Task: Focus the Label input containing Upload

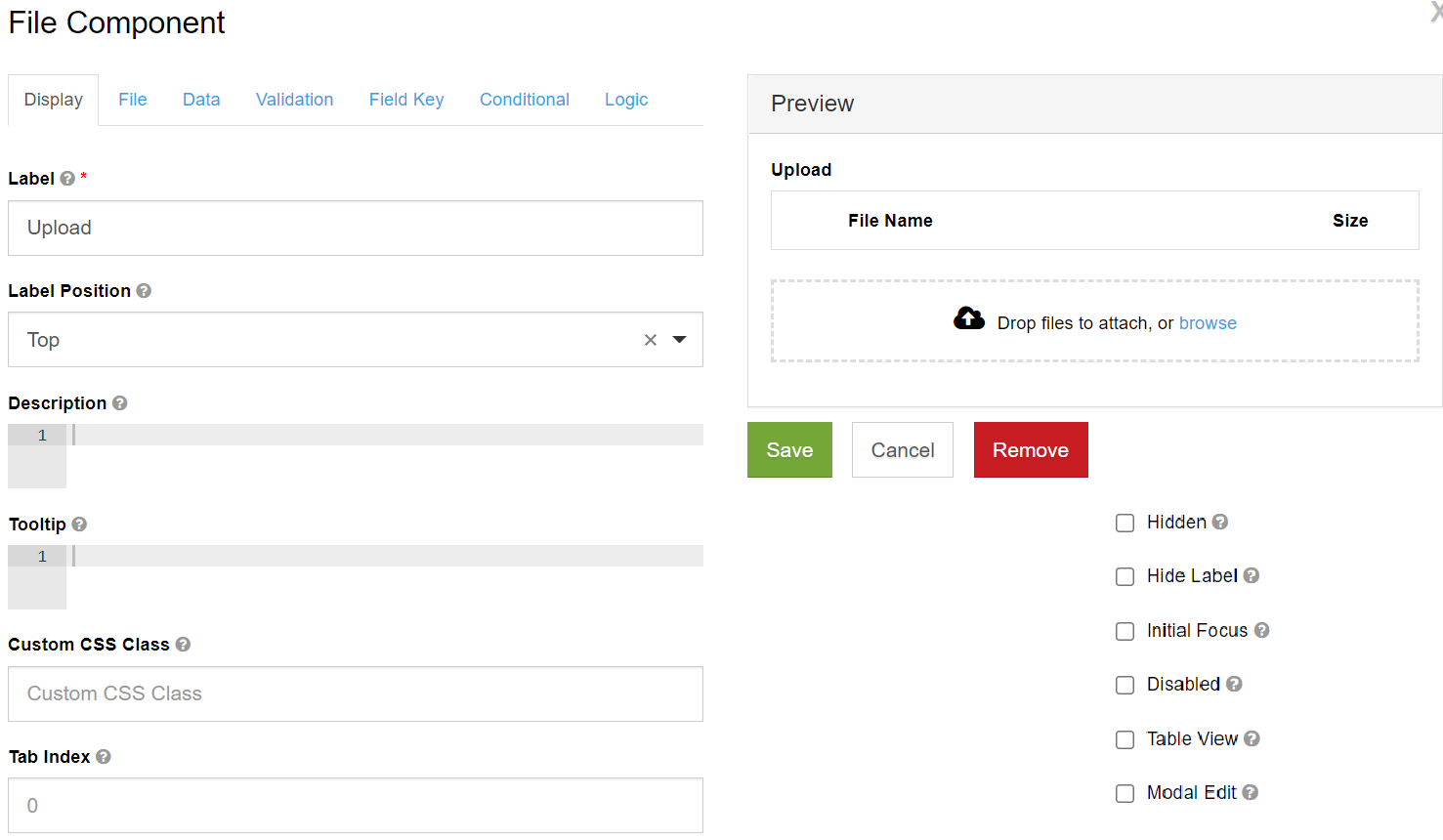Action: pos(356,228)
